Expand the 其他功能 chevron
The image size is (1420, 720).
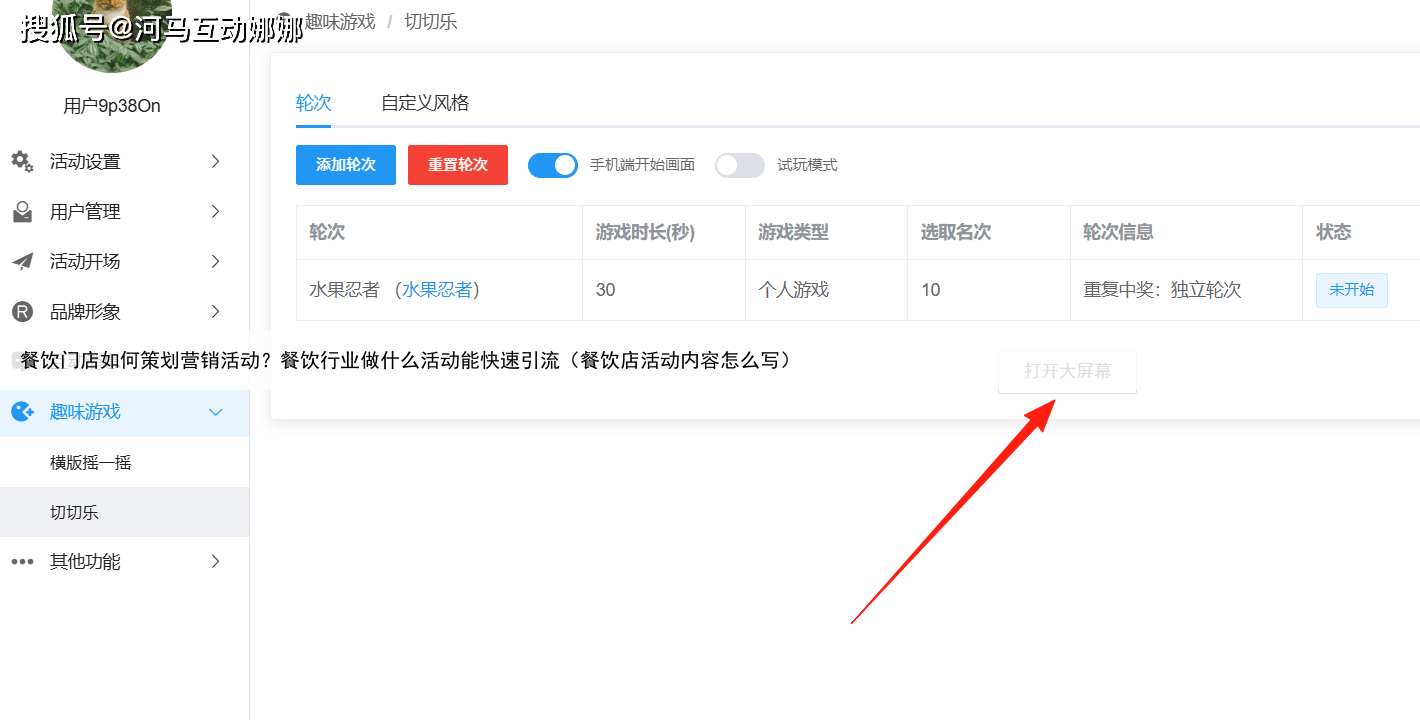[215, 561]
